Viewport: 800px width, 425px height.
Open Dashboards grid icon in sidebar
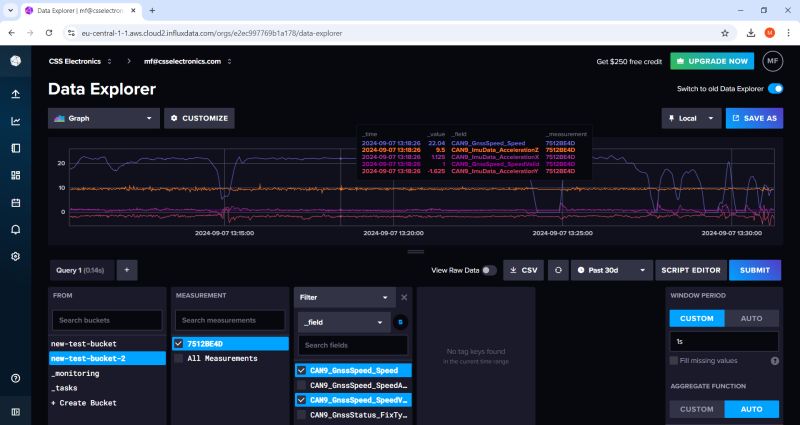pos(15,176)
